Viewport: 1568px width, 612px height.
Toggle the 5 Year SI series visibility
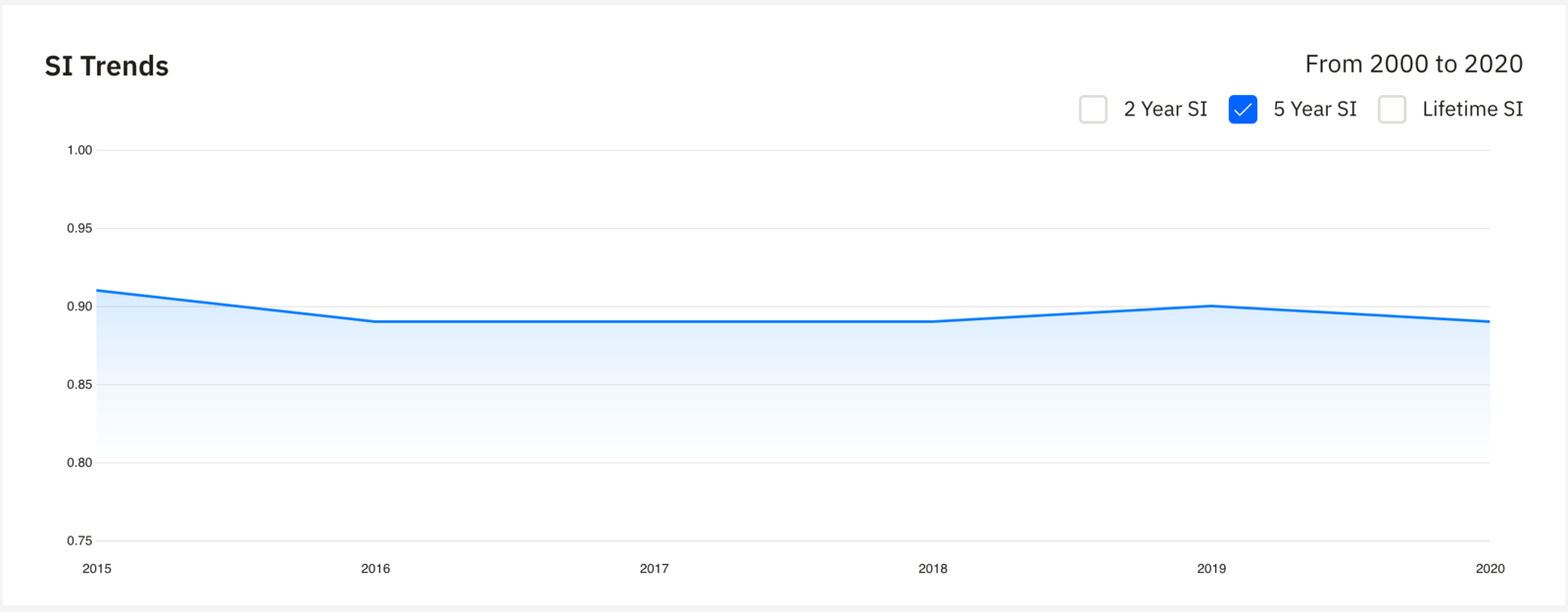point(1242,110)
